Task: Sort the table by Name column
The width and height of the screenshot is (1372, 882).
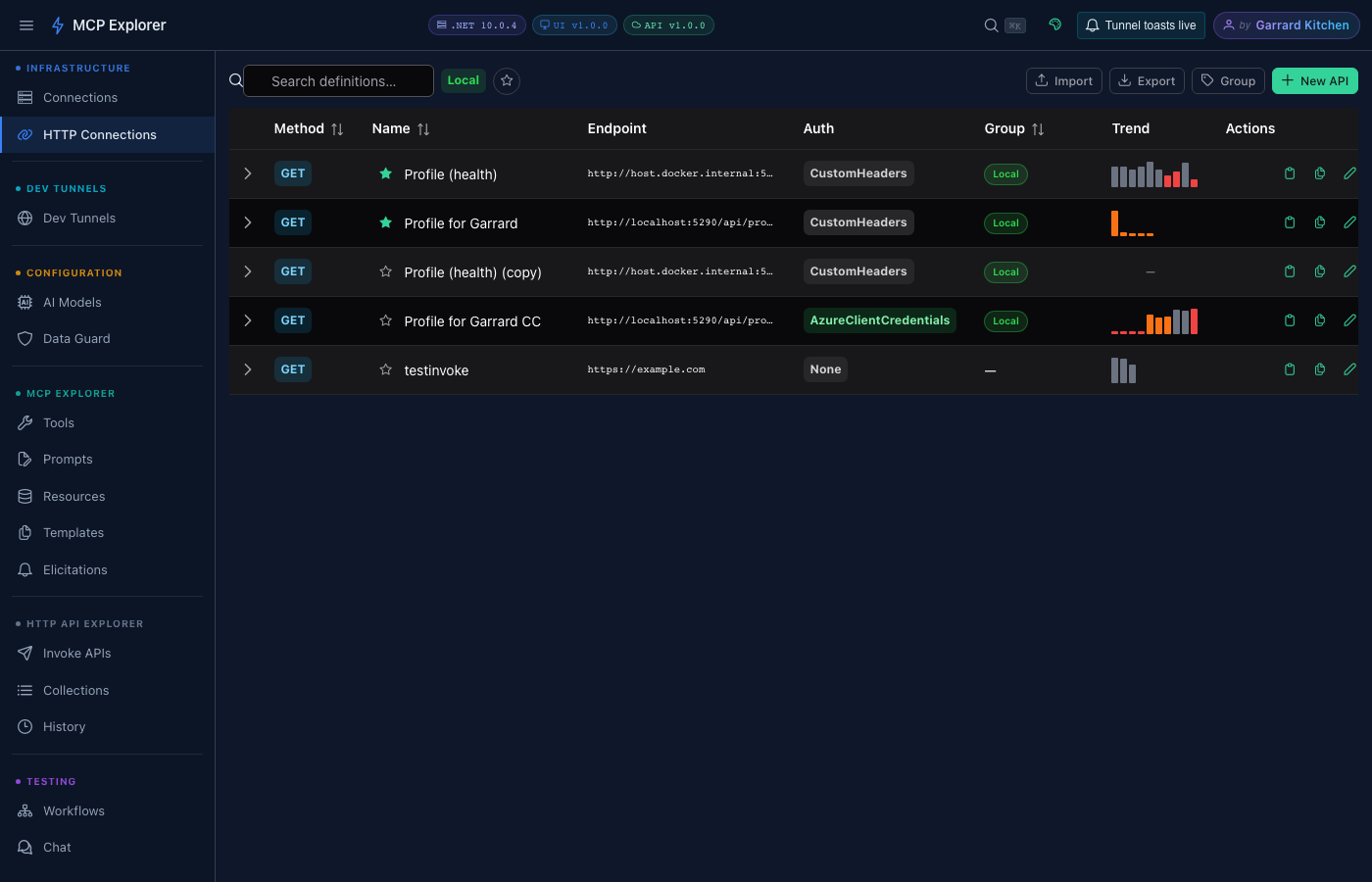Action: (x=423, y=129)
